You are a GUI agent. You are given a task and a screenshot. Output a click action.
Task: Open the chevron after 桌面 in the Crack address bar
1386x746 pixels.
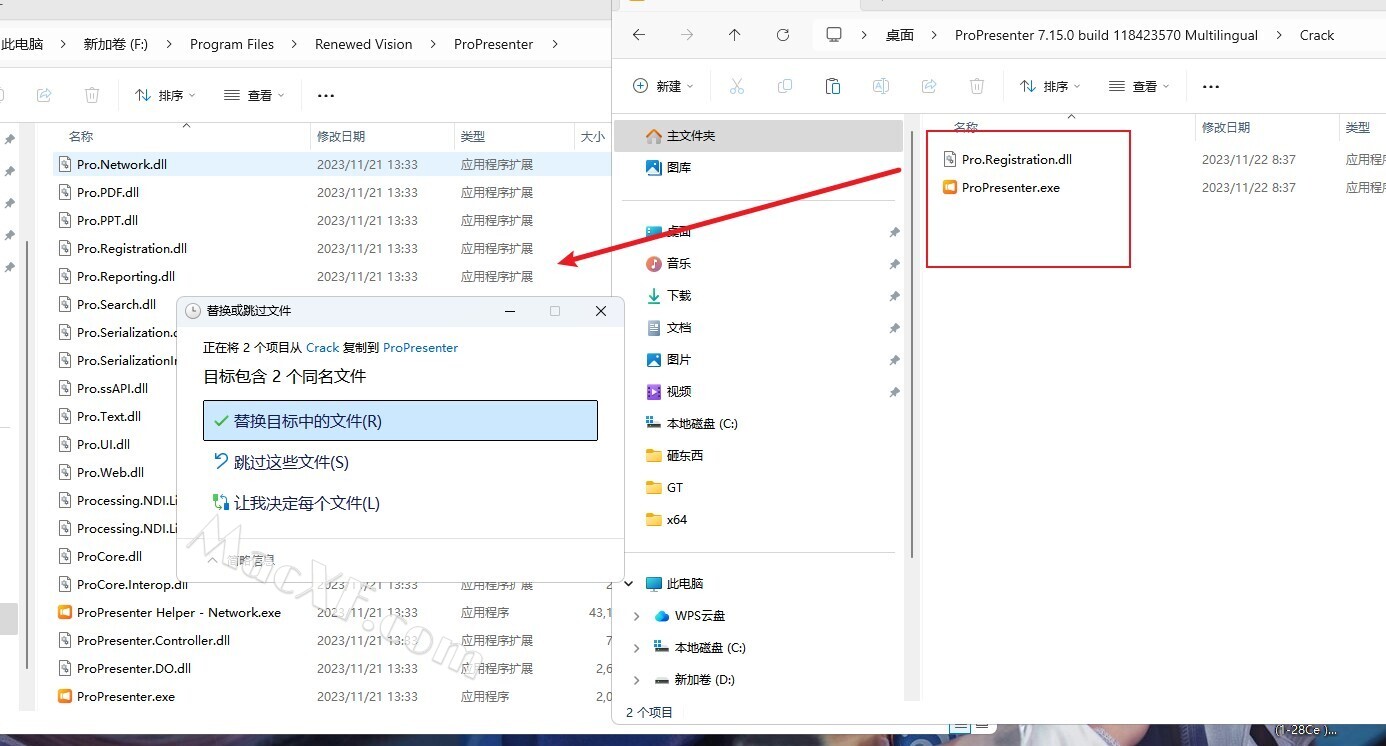934,35
